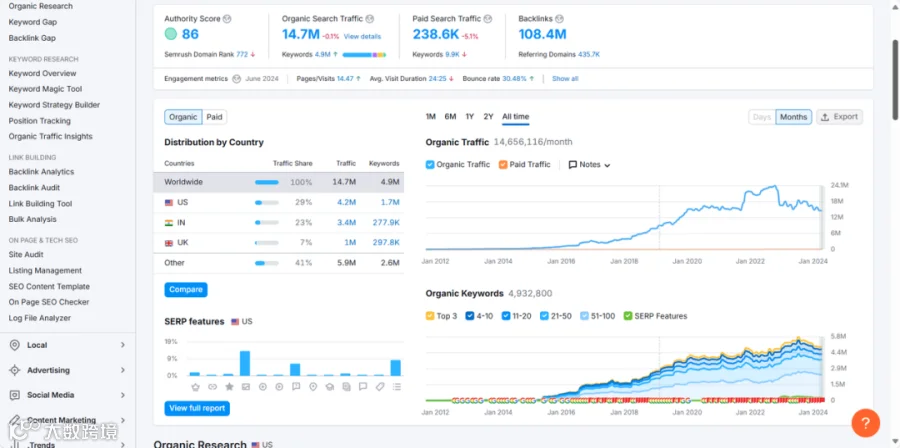Toggle the SERP Features checkbox
This screenshot has width=900, height=448.
point(628,316)
